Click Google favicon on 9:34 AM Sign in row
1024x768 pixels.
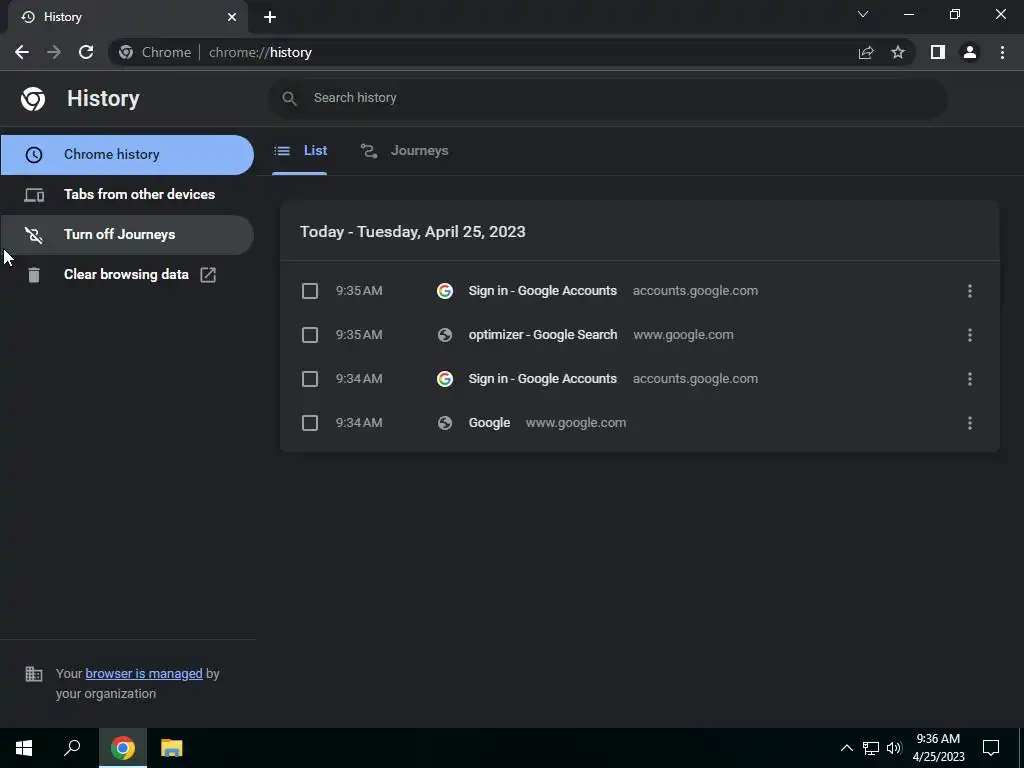445,379
